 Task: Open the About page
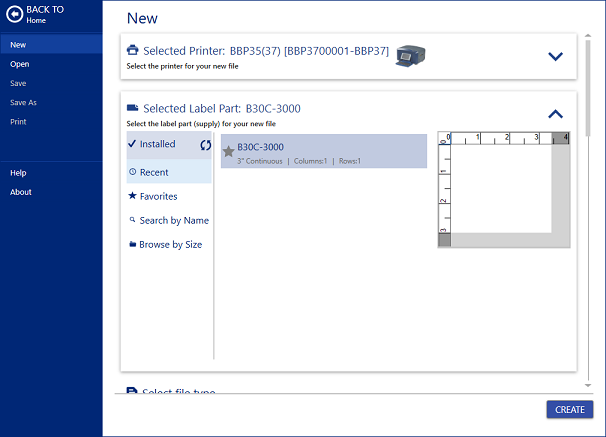[x=20, y=192]
